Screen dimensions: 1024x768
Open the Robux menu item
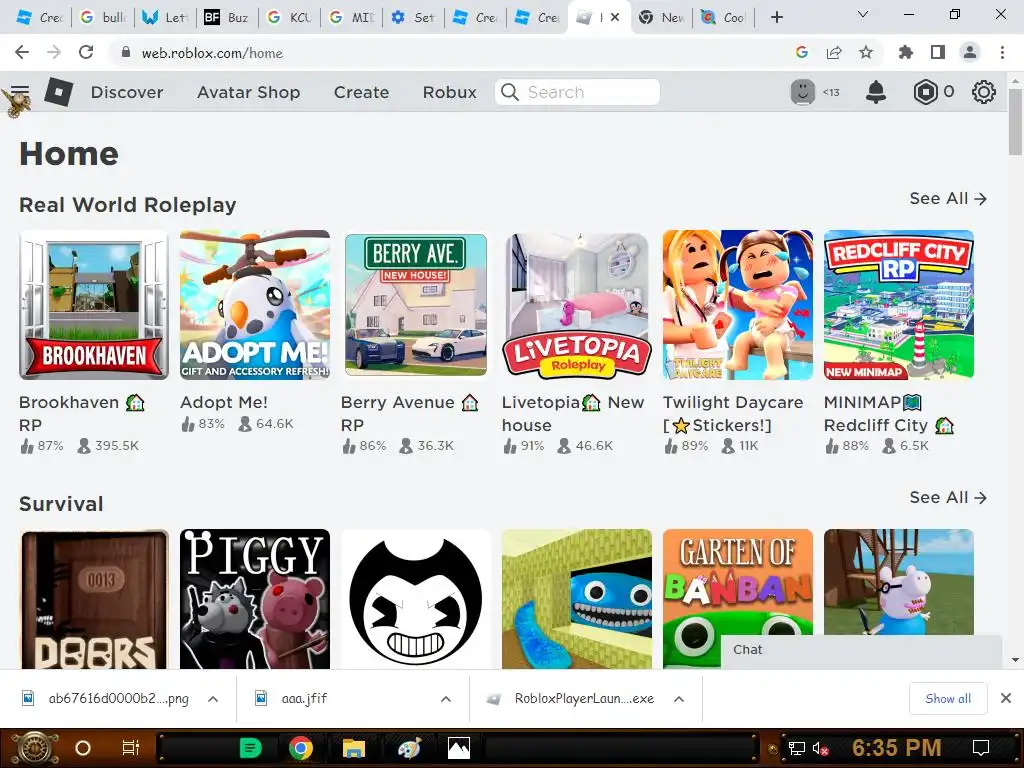449,92
